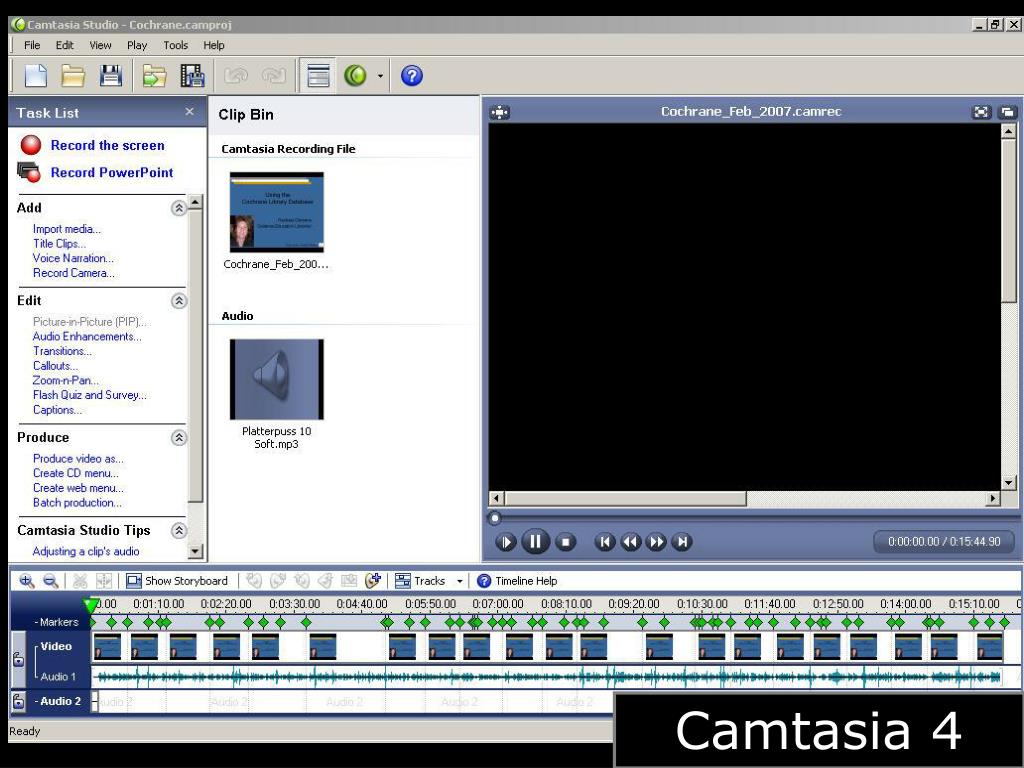Image resolution: width=1024 pixels, height=768 pixels.
Task: Click the Title Clips link
Action: (59, 244)
